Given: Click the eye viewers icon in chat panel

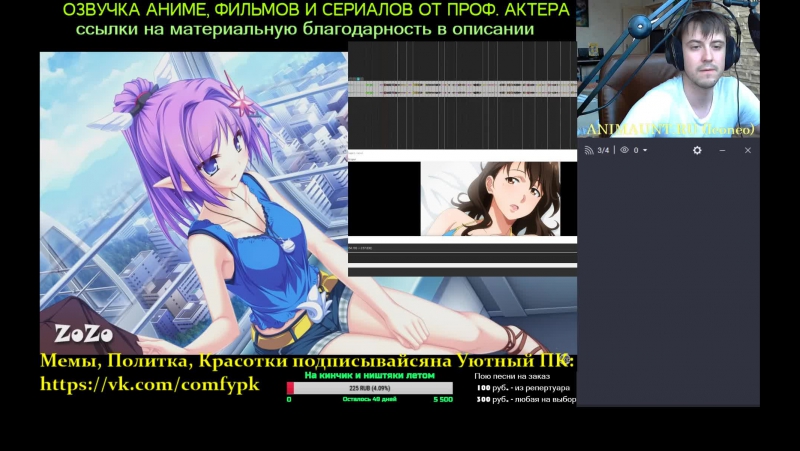Looking at the screenshot, I should pyautogui.click(x=624, y=150).
